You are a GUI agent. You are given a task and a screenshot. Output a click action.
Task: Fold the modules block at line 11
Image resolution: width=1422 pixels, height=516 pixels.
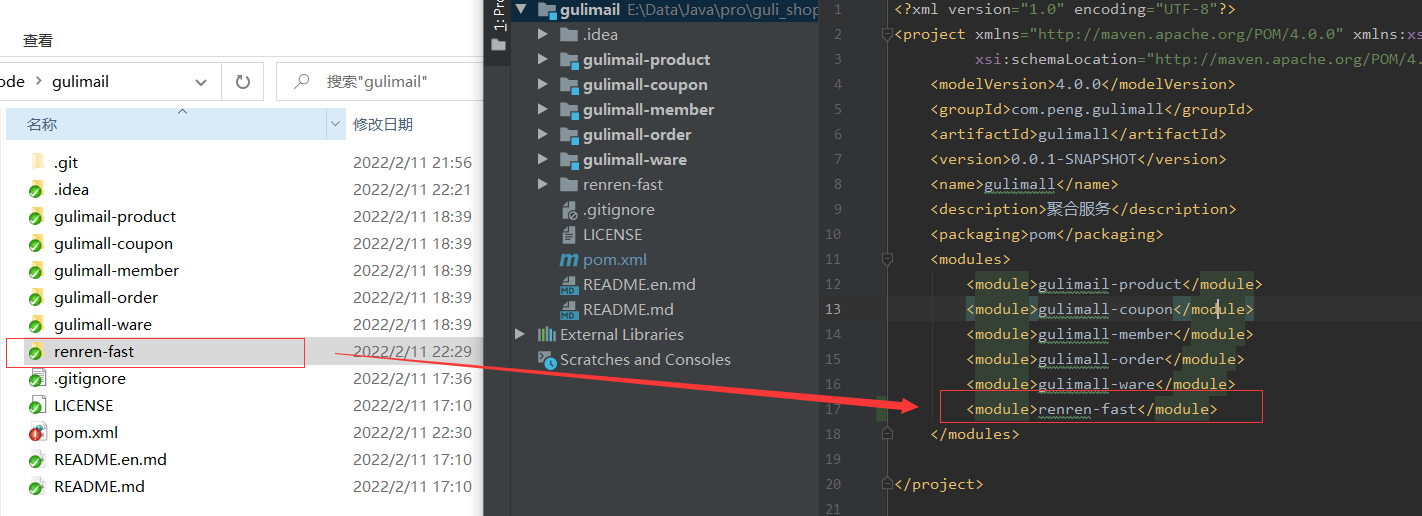887,260
